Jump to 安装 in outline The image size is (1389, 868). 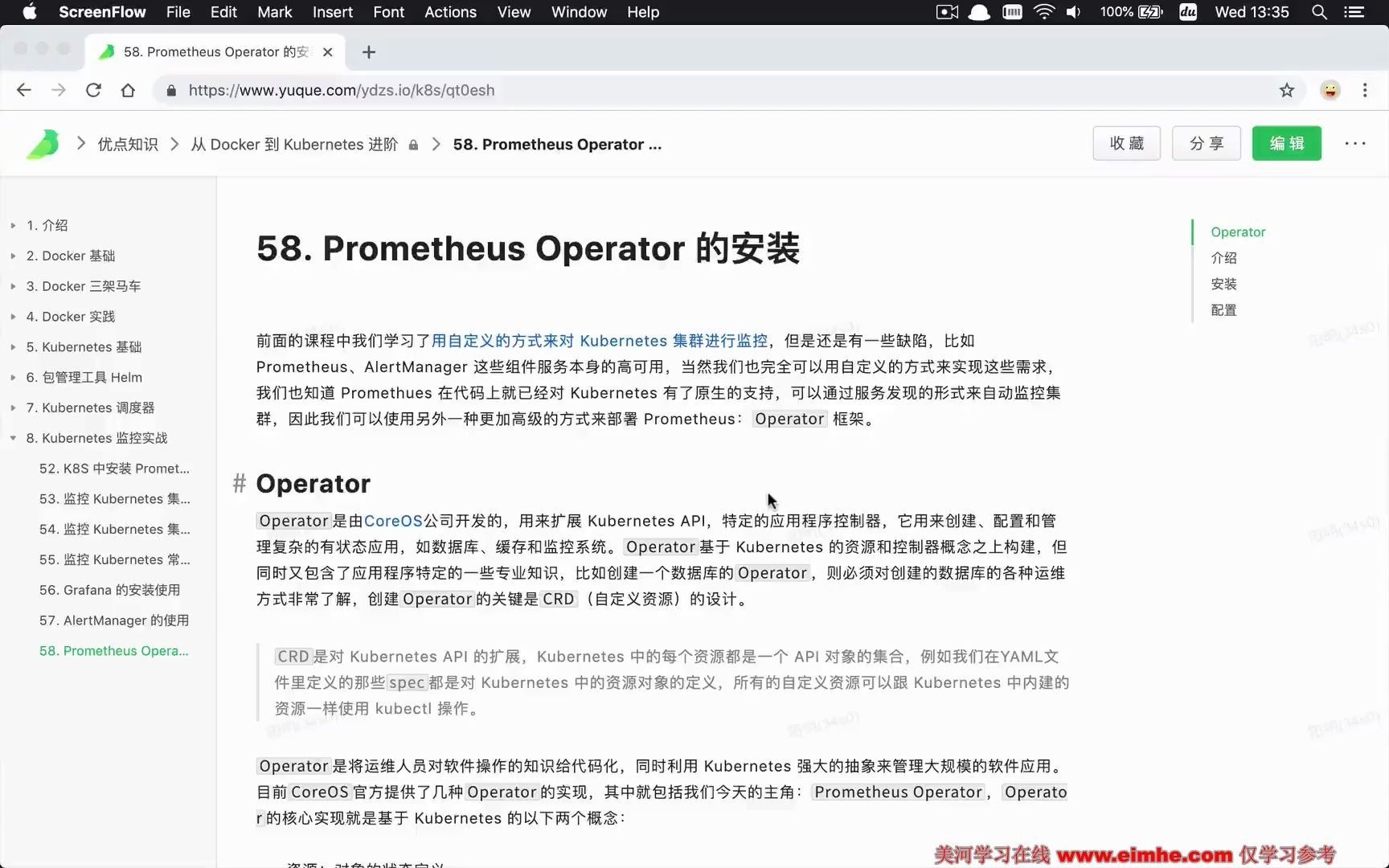tap(1223, 284)
